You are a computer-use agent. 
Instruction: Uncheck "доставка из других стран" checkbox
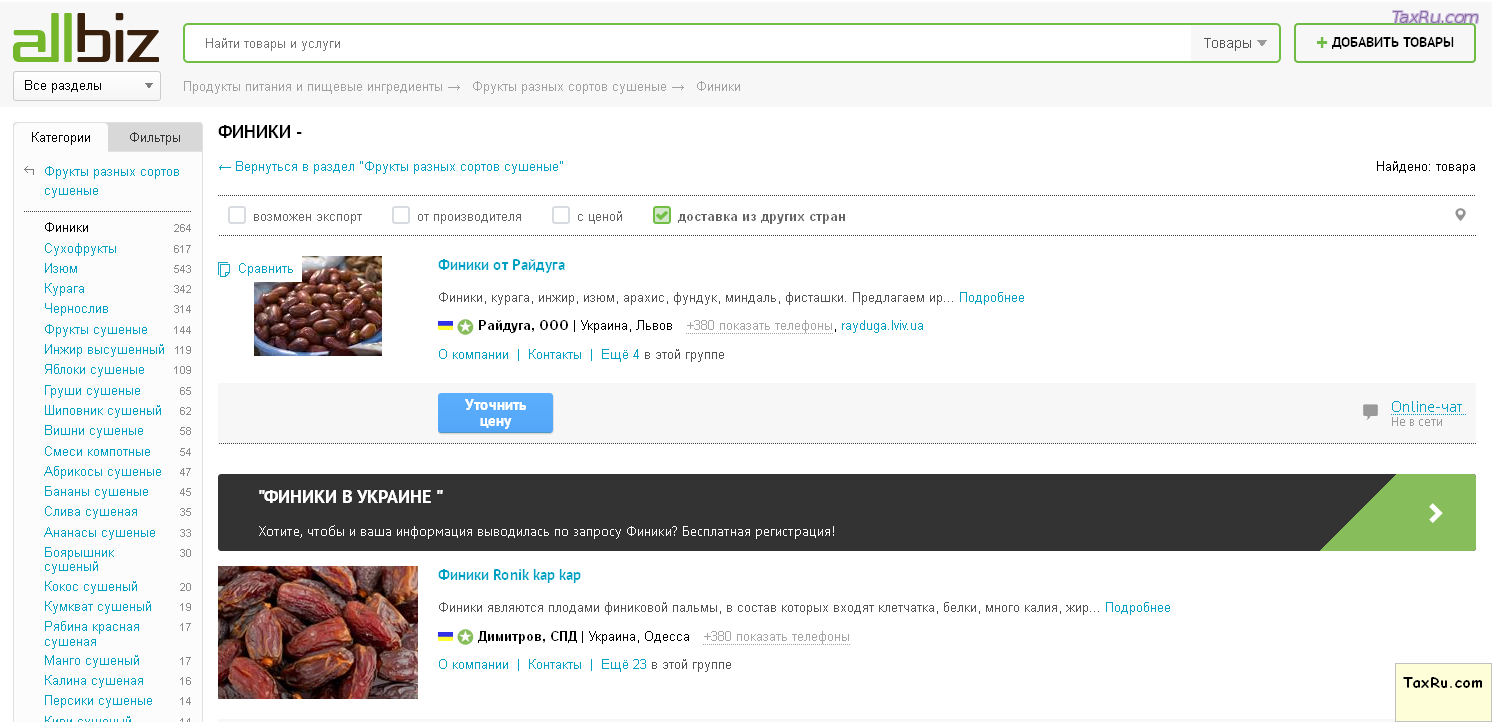click(661, 215)
